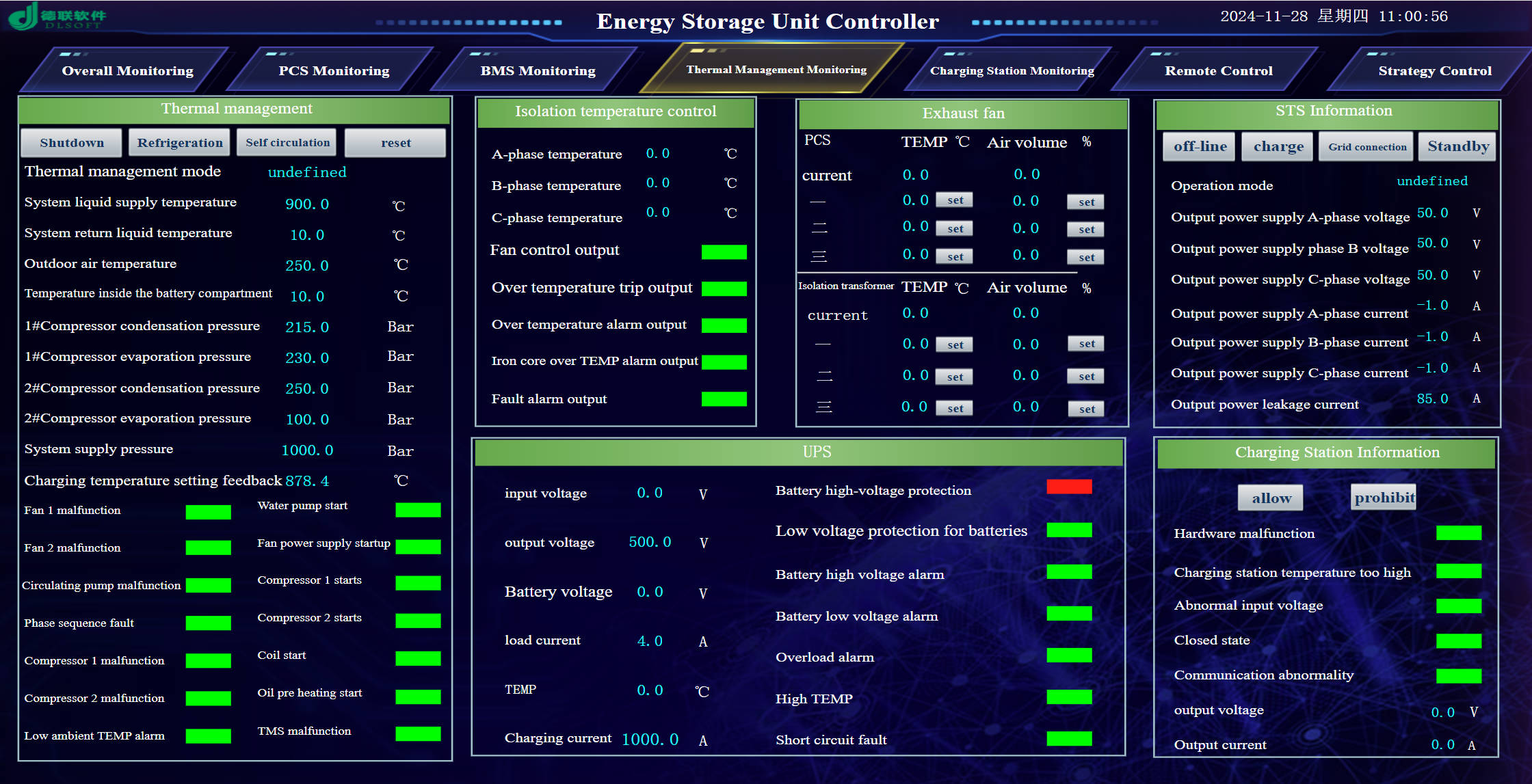Toggle the Fan 1 malfunction indicator
This screenshot has height=784, width=1532.
(x=208, y=511)
